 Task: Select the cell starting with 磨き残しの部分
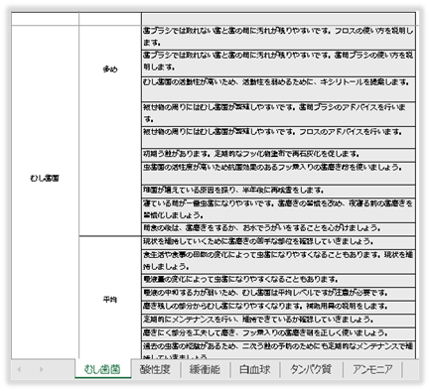click(x=278, y=307)
